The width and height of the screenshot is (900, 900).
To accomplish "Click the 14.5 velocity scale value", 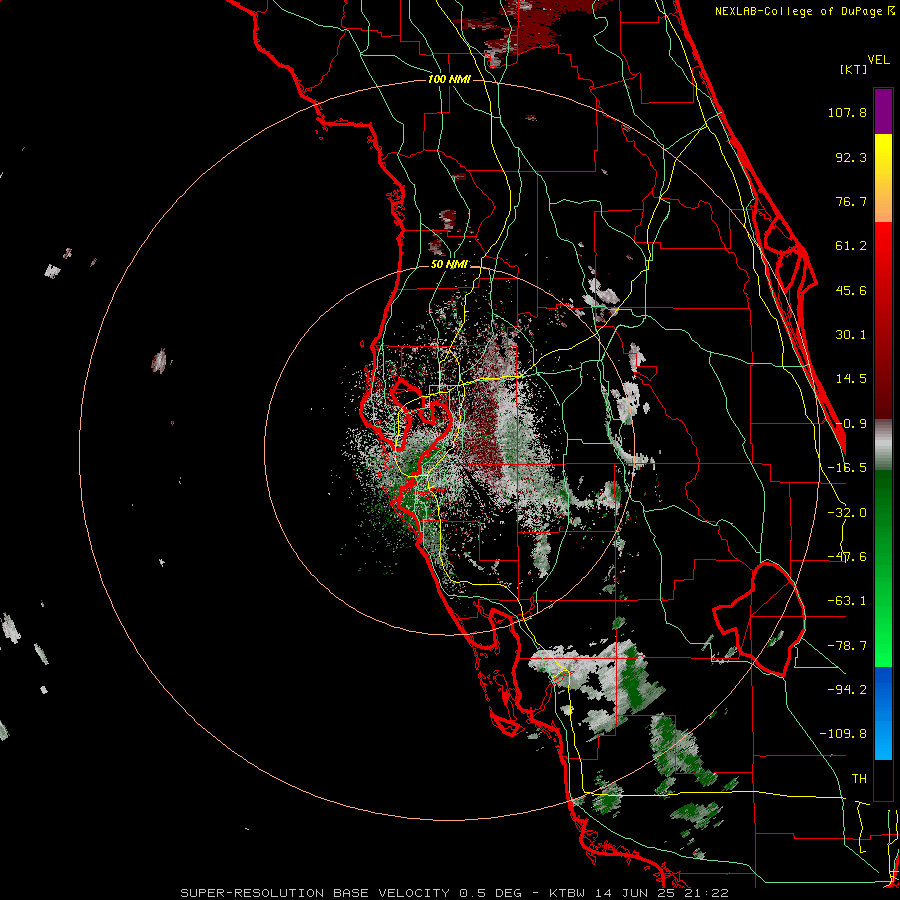I will coord(851,379).
